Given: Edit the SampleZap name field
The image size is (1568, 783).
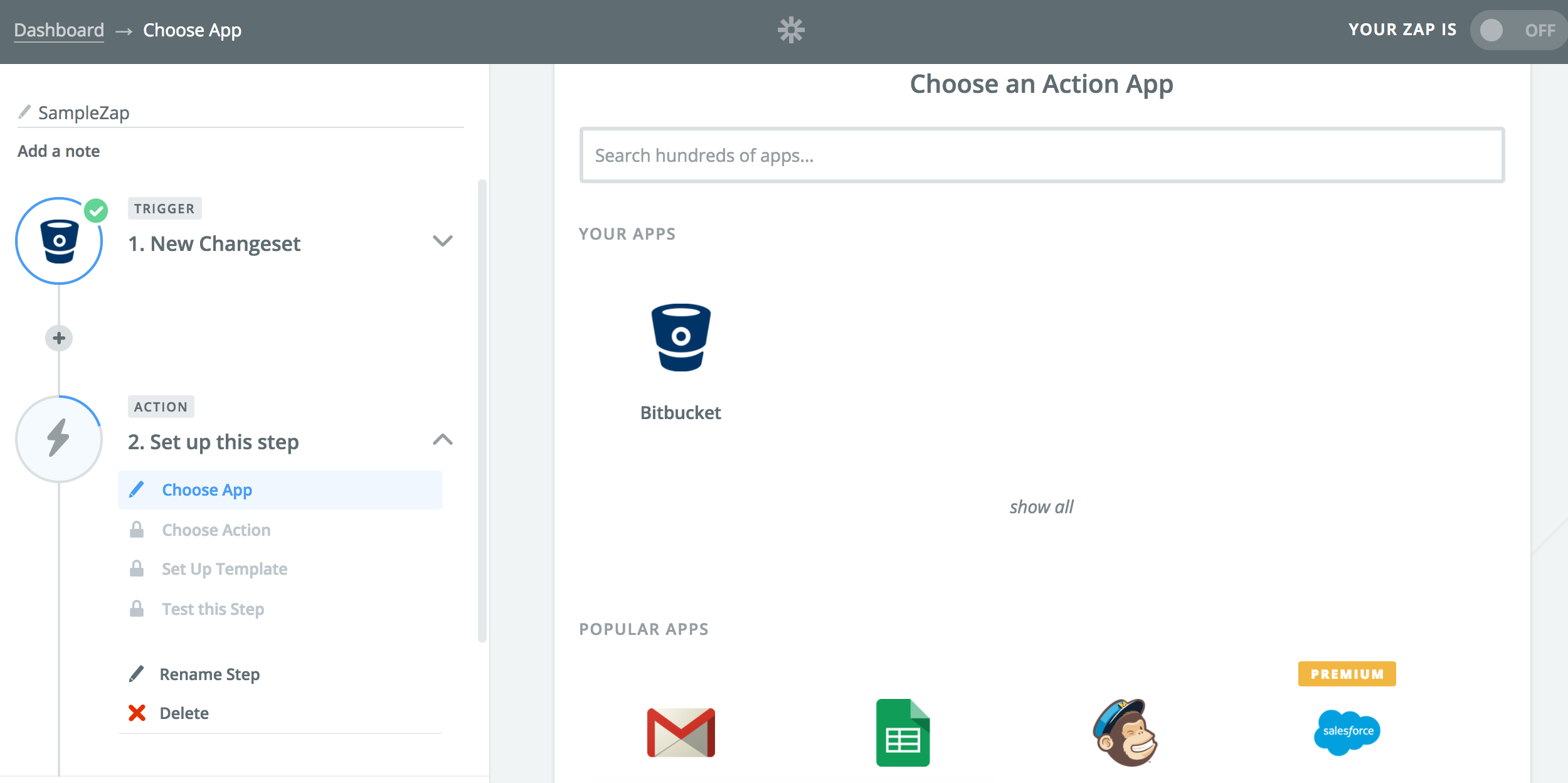Looking at the screenshot, I should pos(241,113).
